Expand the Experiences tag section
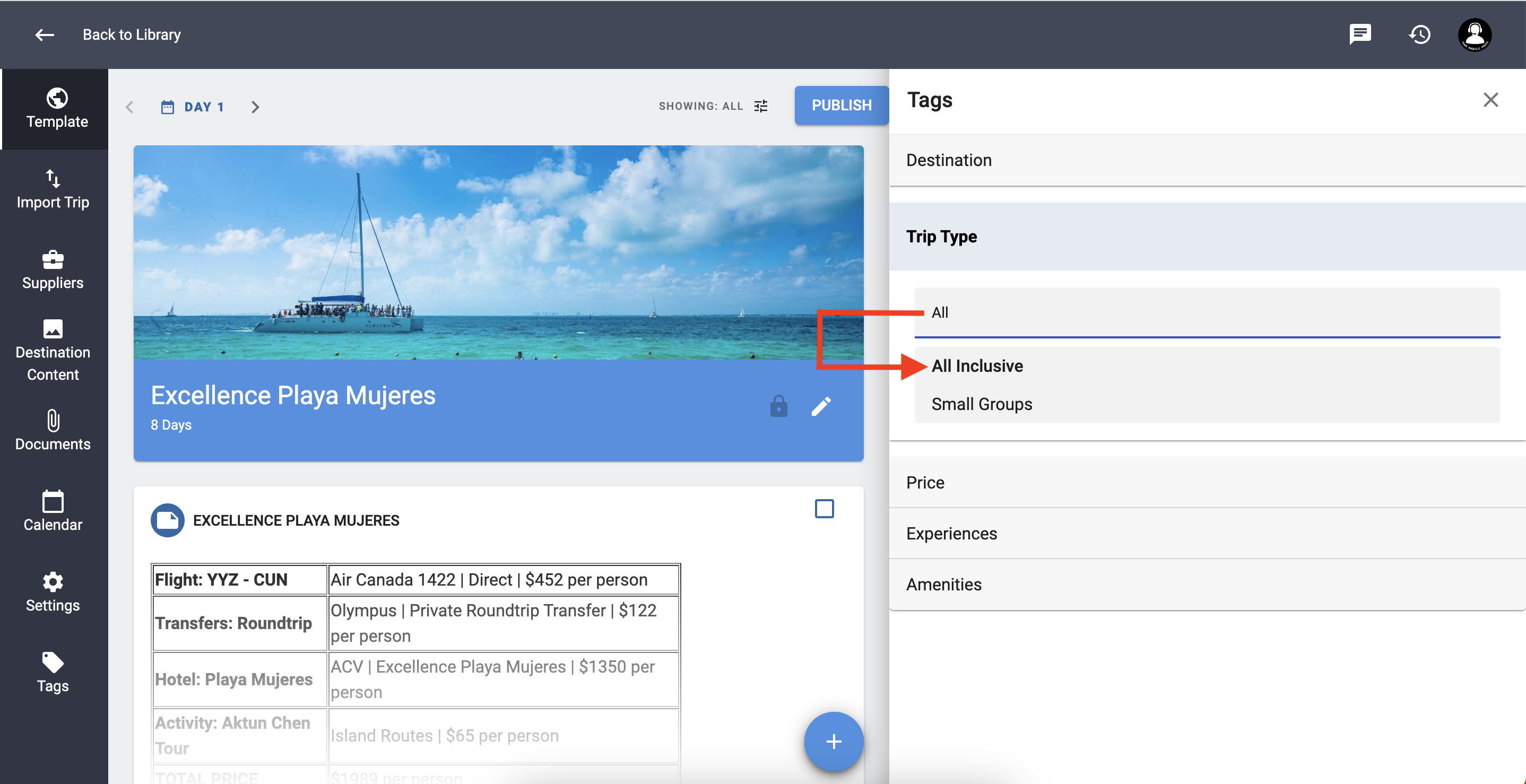 1207,534
